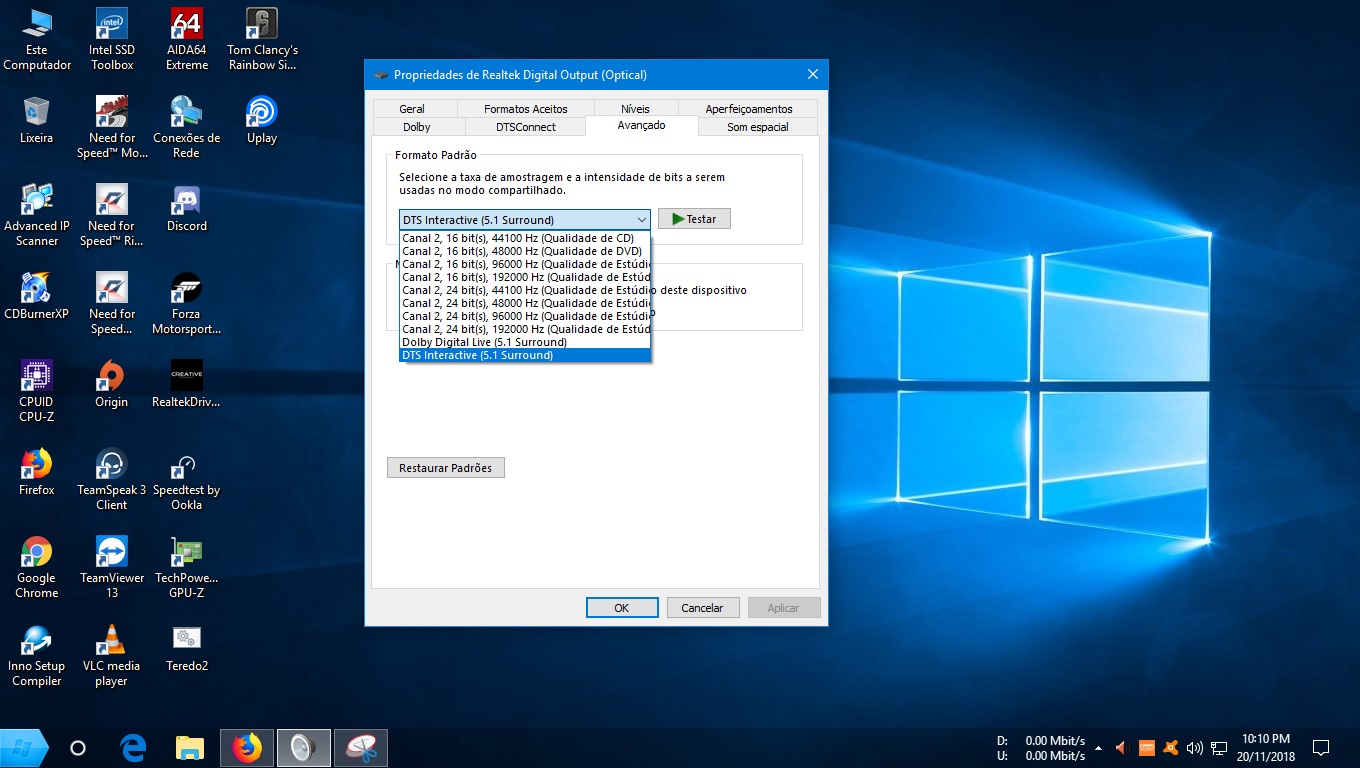The height and width of the screenshot is (768, 1360).
Task: Click the orange keyboard tray icon
Action: click(x=1147, y=748)
